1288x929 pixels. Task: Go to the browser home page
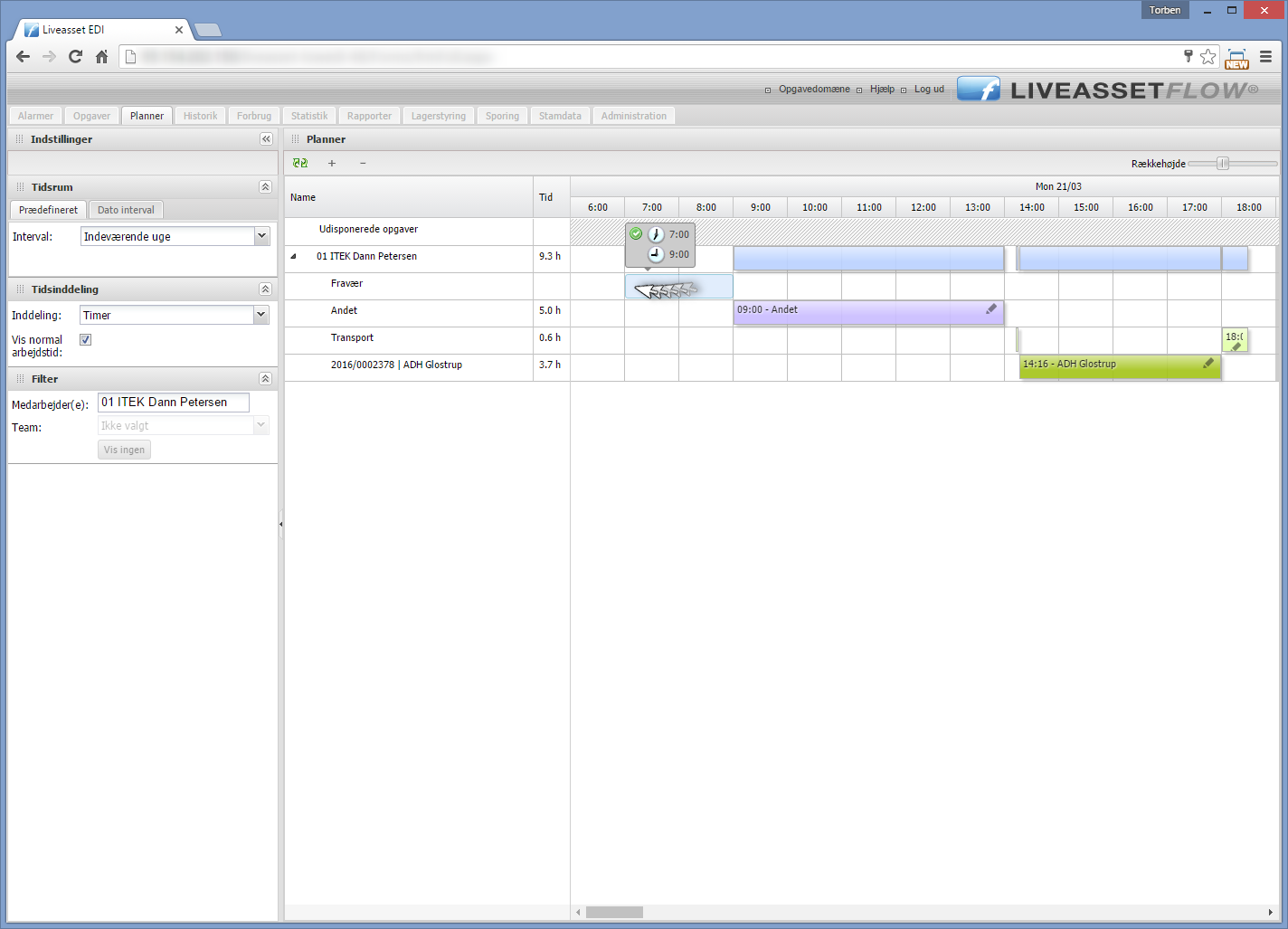[x=102, y=57]
